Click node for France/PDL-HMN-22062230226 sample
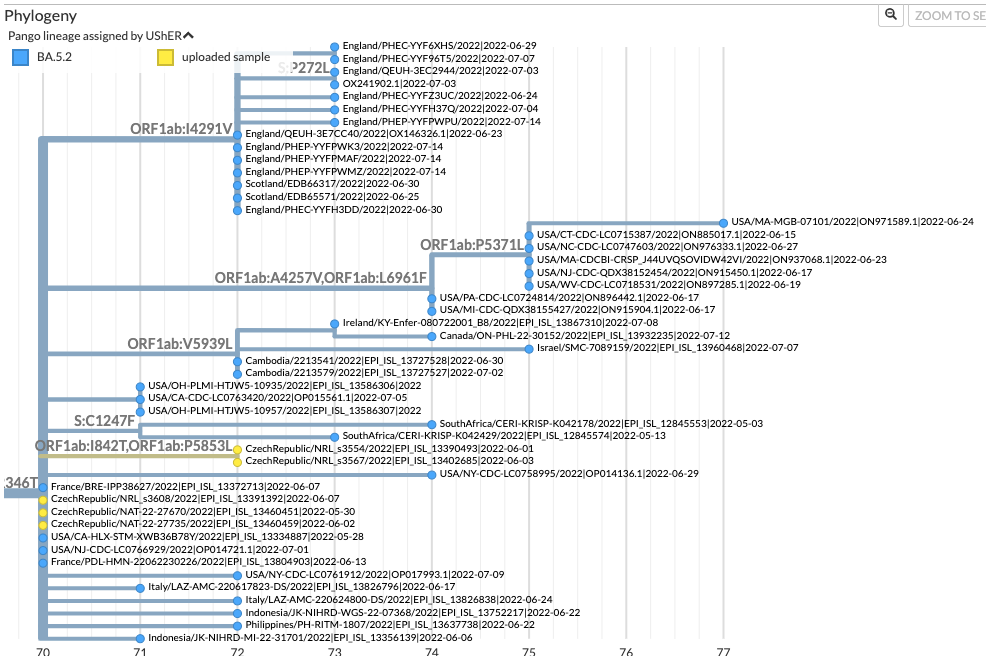 (43, 563)
